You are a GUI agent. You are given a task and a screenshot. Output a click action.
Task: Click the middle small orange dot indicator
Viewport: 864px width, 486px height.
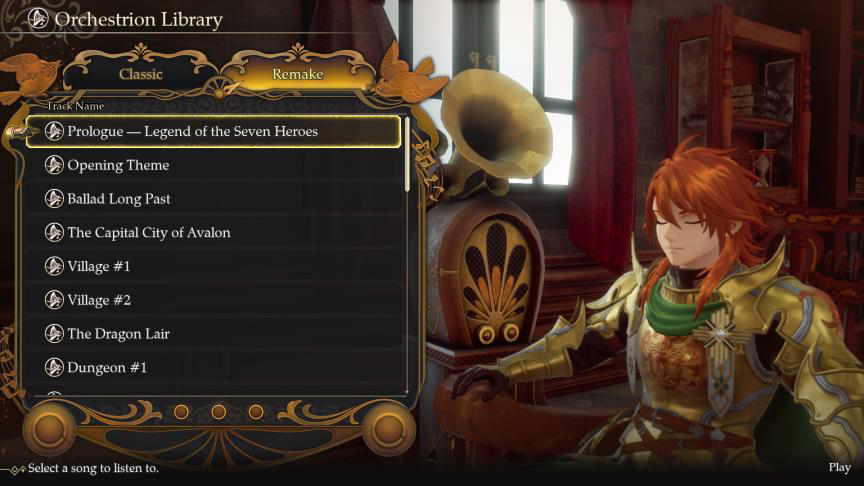(219, 412)
